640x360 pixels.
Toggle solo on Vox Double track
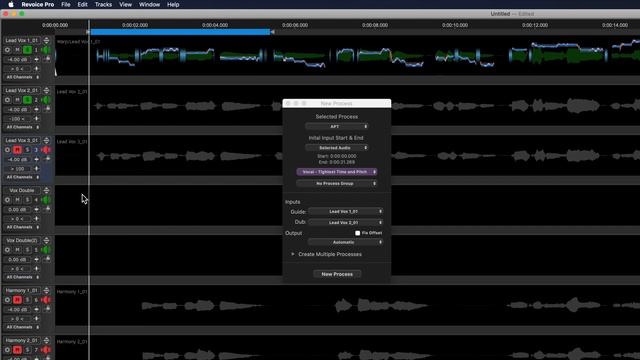pos(27,200)
